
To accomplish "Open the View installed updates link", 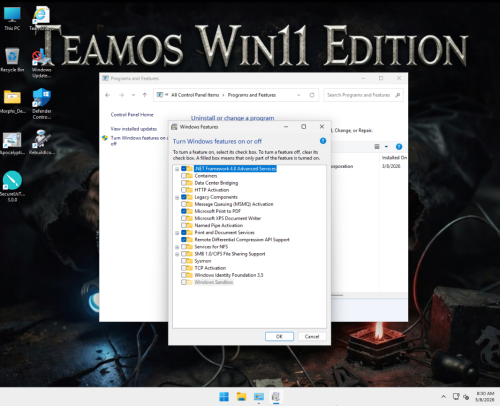I will tap(134, 129).
